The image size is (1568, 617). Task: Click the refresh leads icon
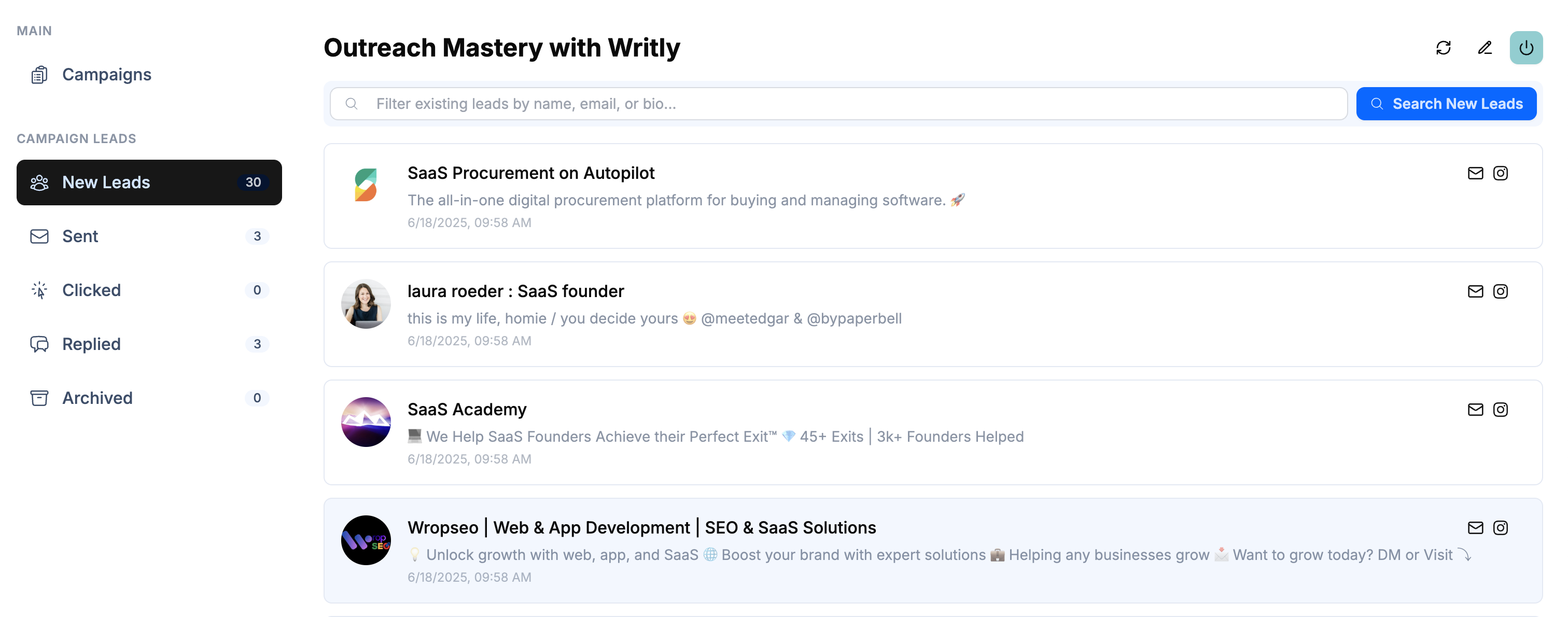(x=1443, y=48)
